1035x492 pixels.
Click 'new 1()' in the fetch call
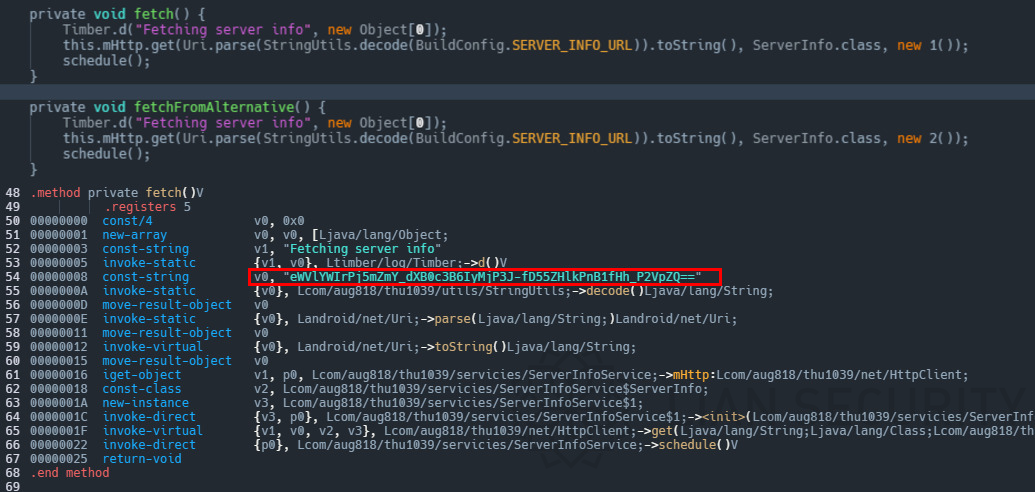(926, 46)
